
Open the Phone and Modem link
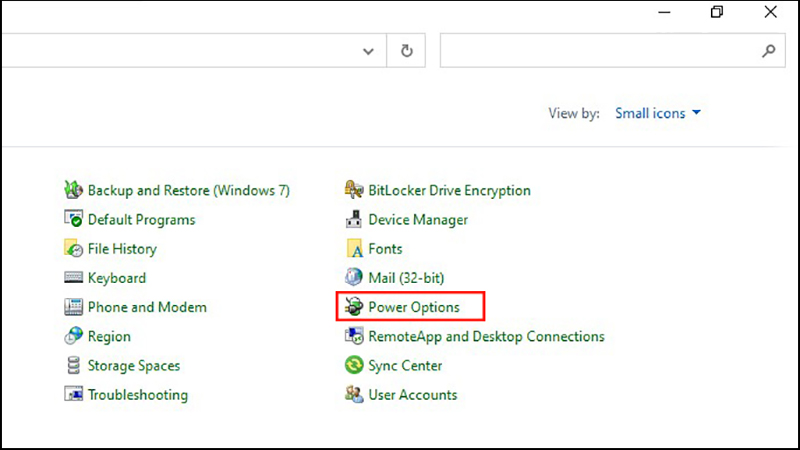click(x=147, y=307)
